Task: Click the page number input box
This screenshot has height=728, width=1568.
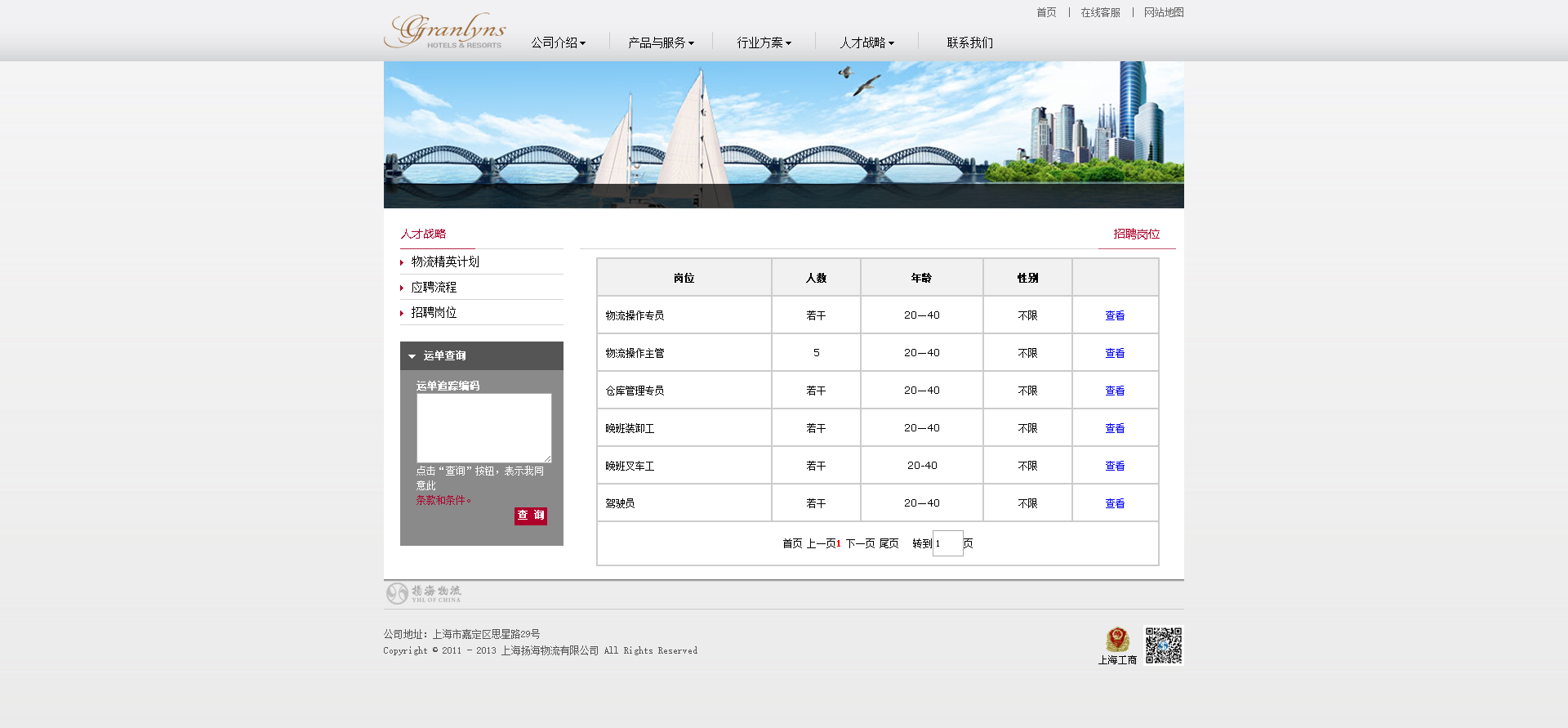Action: (x=947, y=543)
